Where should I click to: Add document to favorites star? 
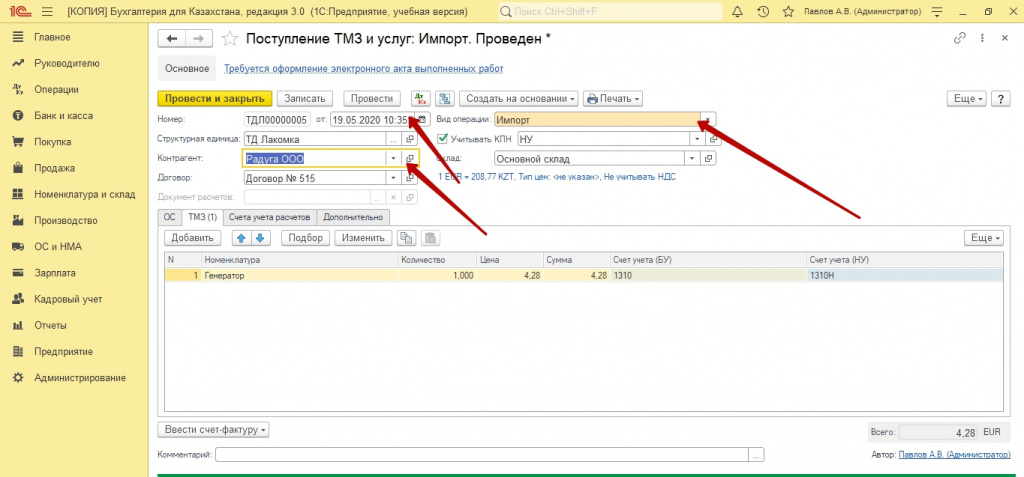(x=229, y=39)
